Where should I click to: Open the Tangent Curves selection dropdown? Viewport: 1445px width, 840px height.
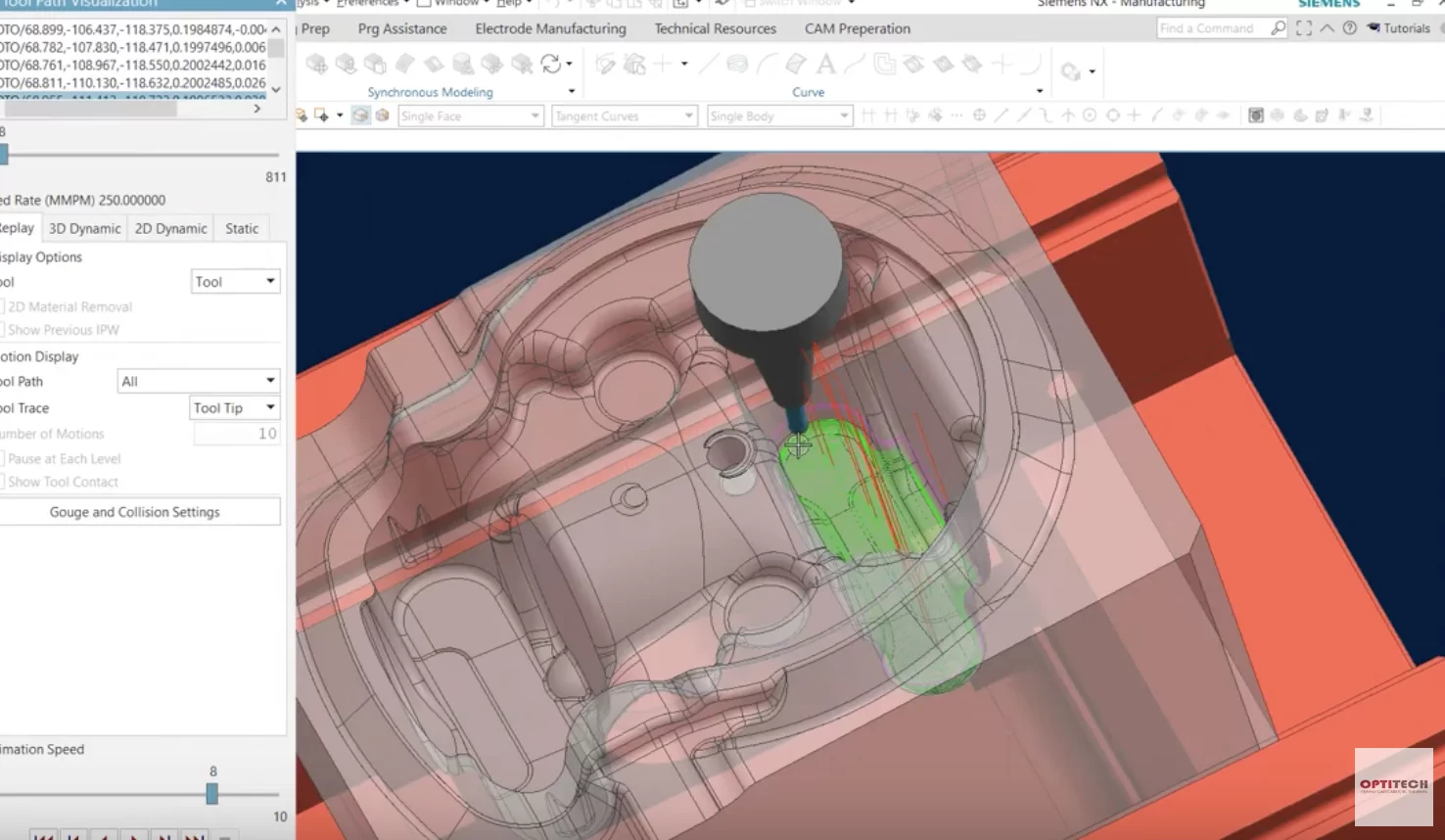[x=624, y=116]
